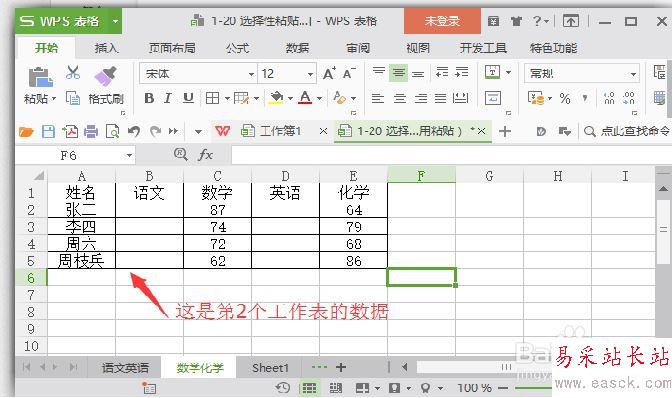Switch to page break view icon

click(336, 388)
